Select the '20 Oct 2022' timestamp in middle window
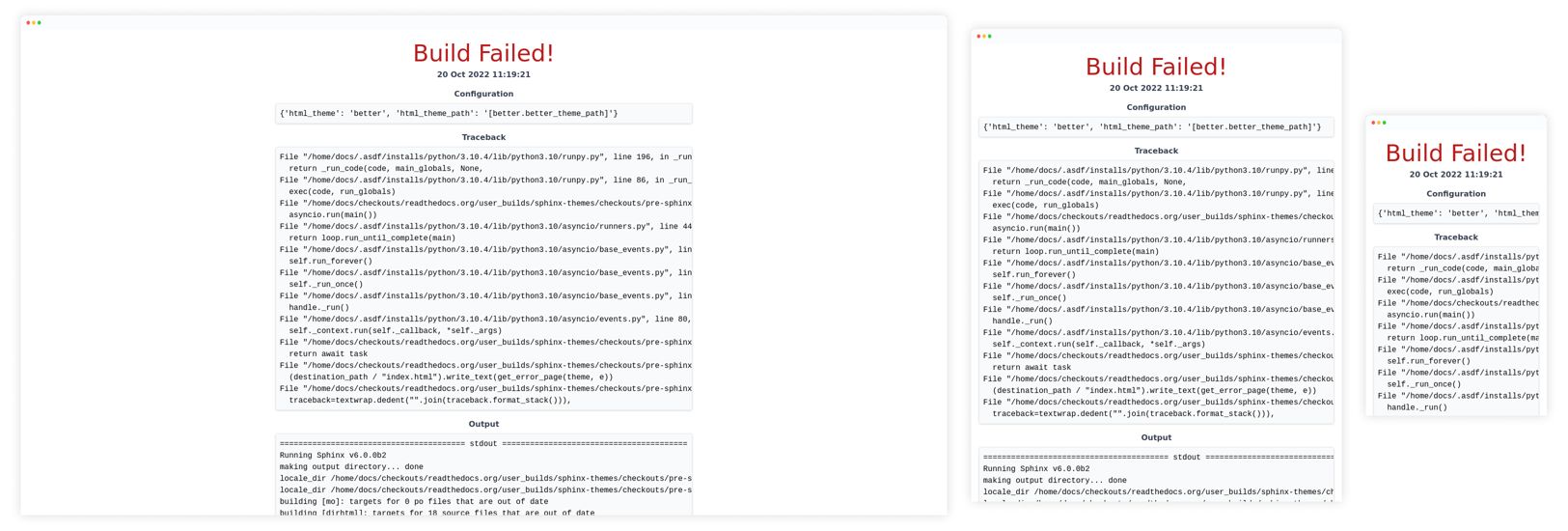This screenshot has width=1568, height=531. pos(1156,88)
